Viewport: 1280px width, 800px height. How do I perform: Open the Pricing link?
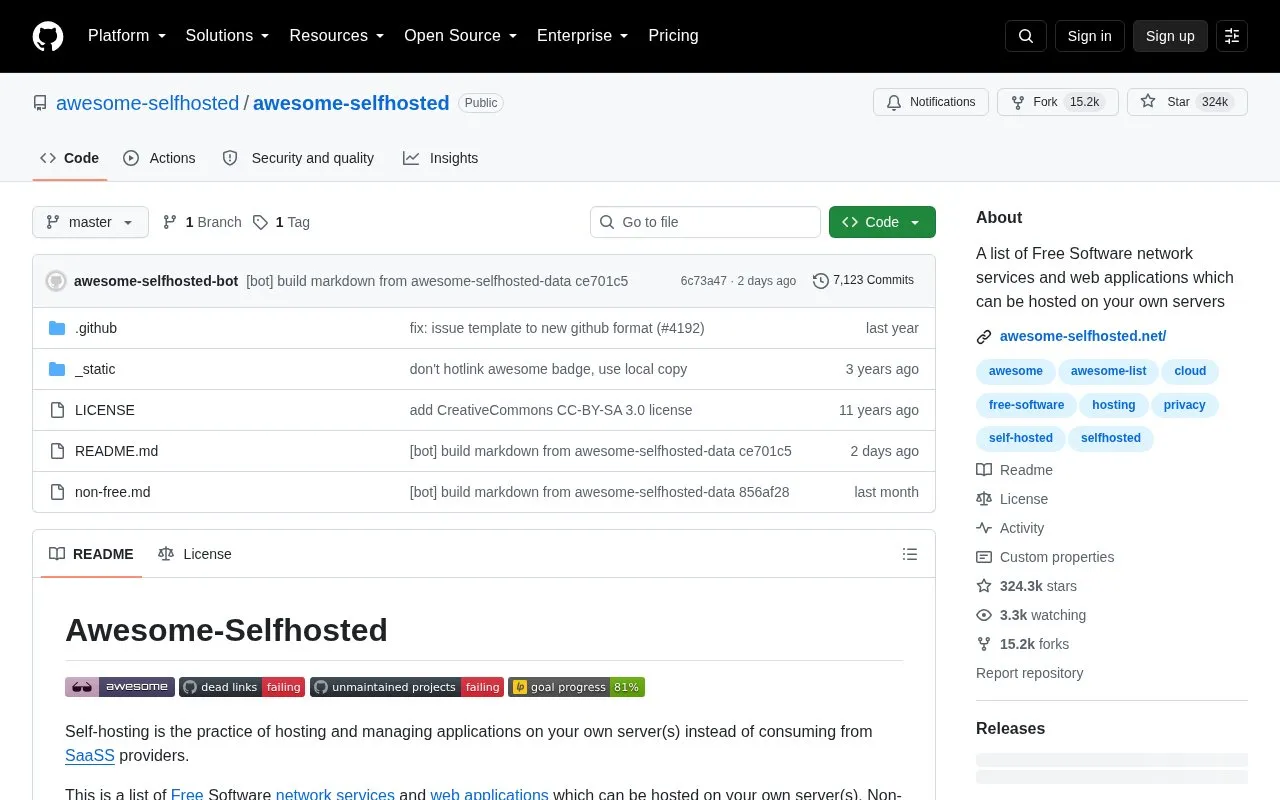coord(673,36)
